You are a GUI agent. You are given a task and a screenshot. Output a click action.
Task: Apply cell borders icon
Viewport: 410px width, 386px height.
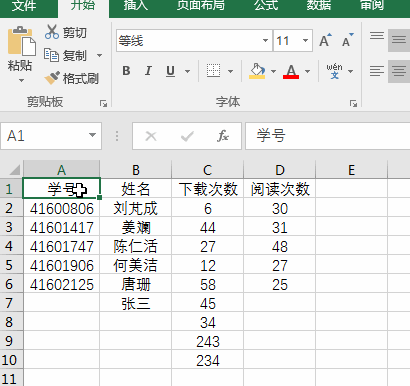(213, 71)
